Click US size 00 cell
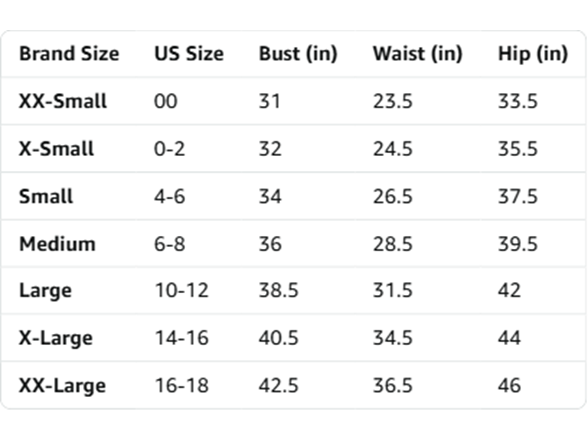This screenshot has width=588, height=441. (x=165, y=101)
